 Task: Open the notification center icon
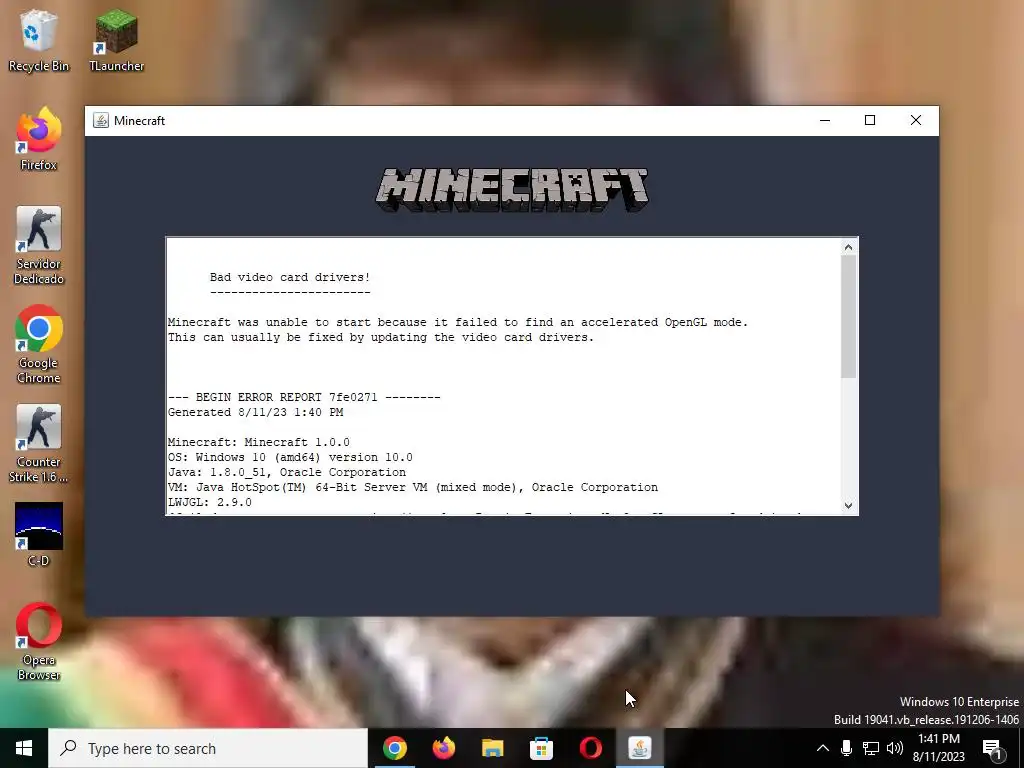tap(992, 750)
